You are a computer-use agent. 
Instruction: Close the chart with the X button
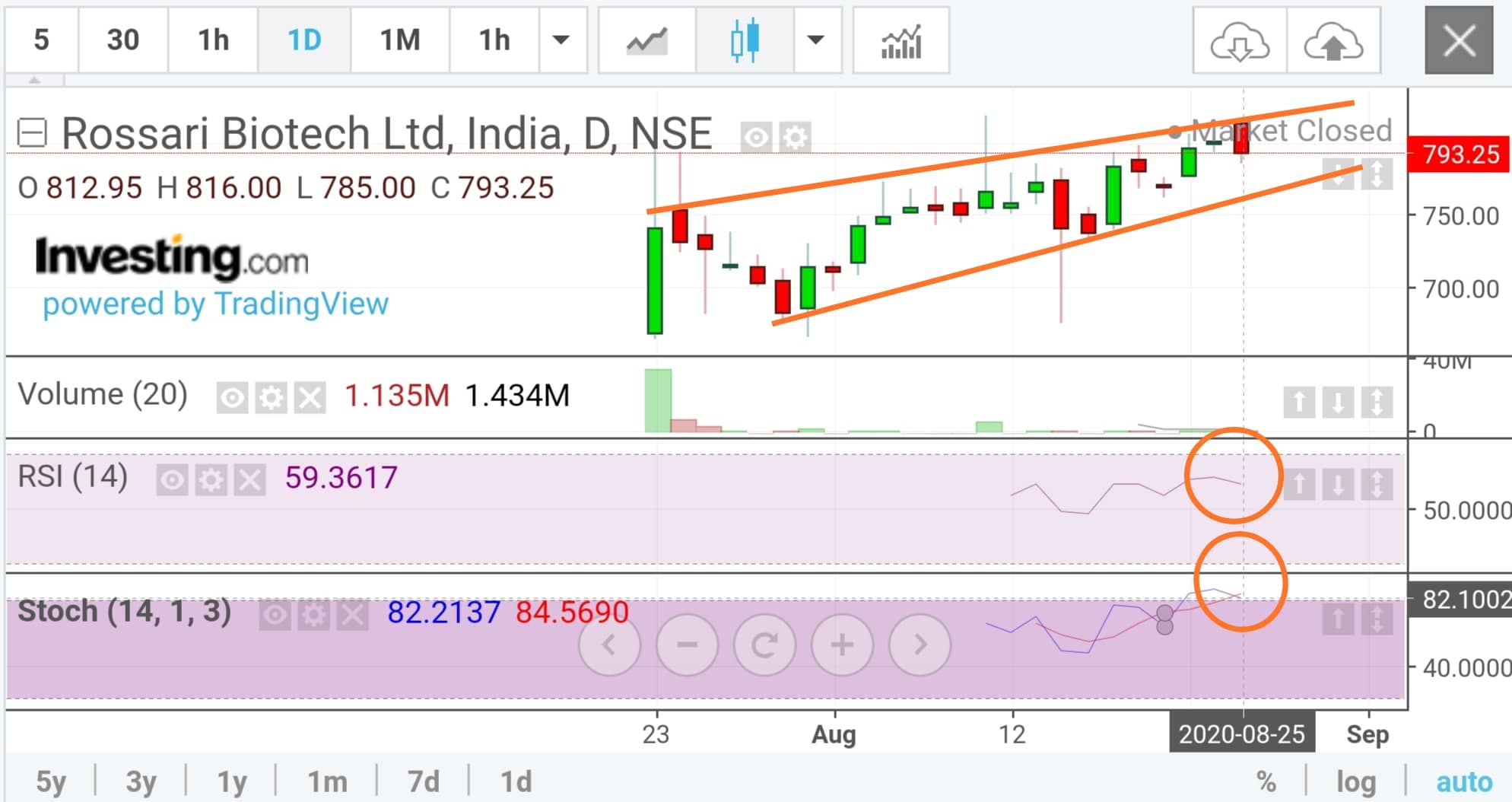pyautogui.click(x=1459, y=40)
